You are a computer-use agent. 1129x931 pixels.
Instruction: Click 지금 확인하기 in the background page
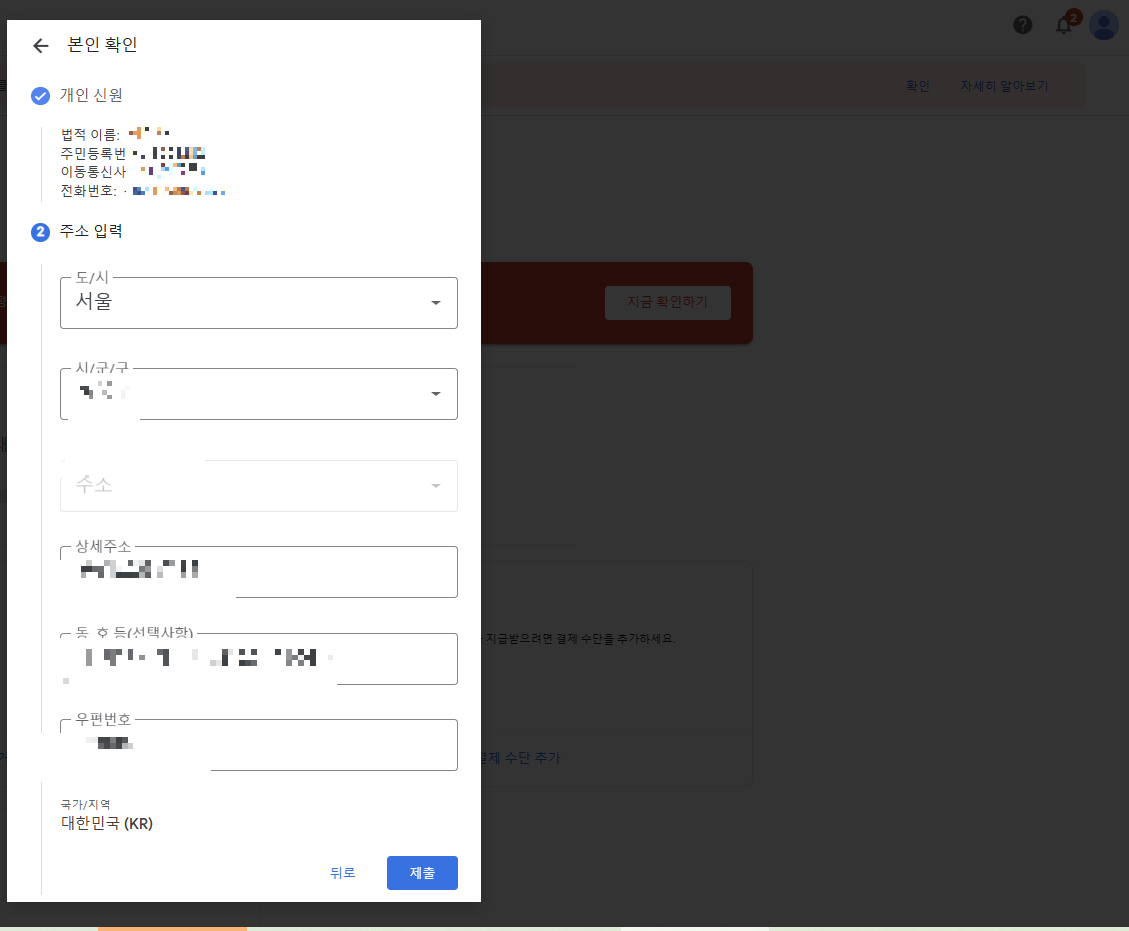coord(667,302)
